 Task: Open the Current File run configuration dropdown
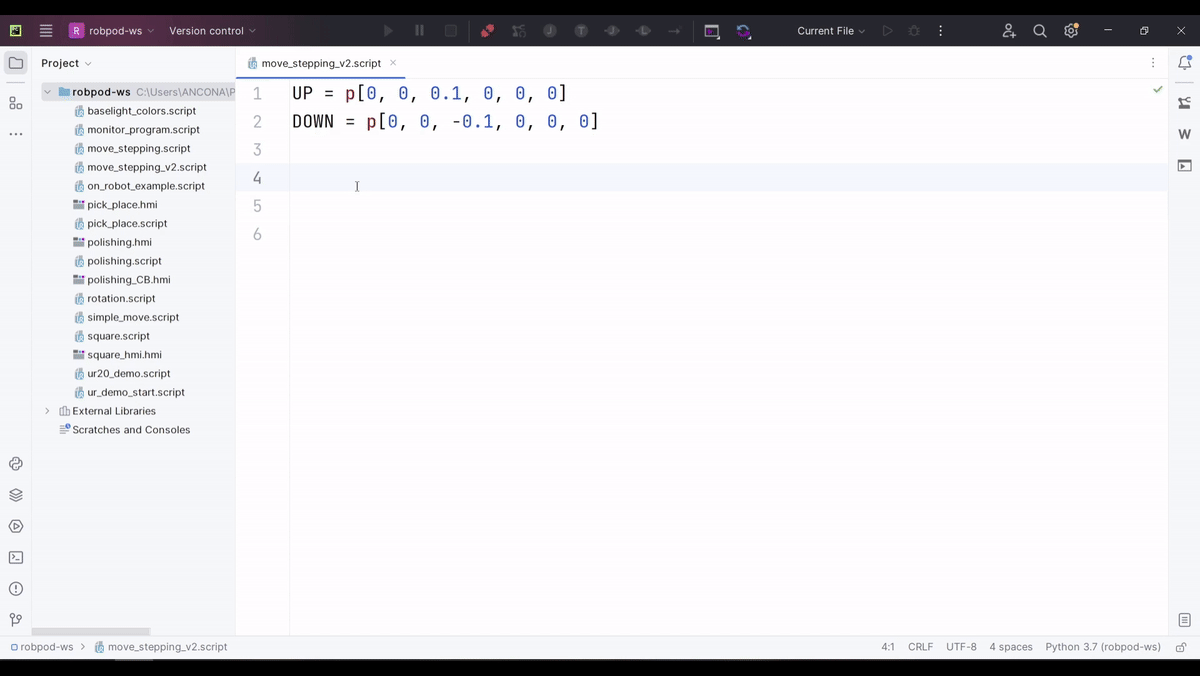pyautogui.click(x=831, y=31)
